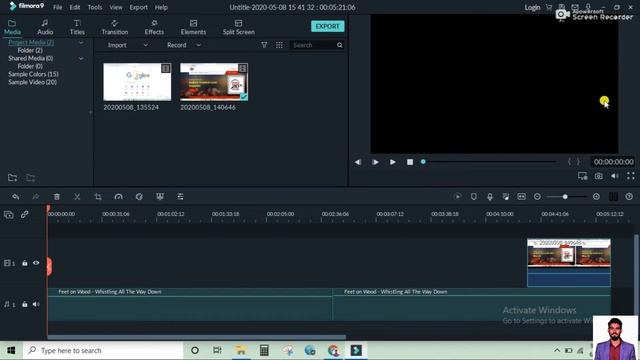
Task: Click the Add track icon
Action: coord(9,215)
